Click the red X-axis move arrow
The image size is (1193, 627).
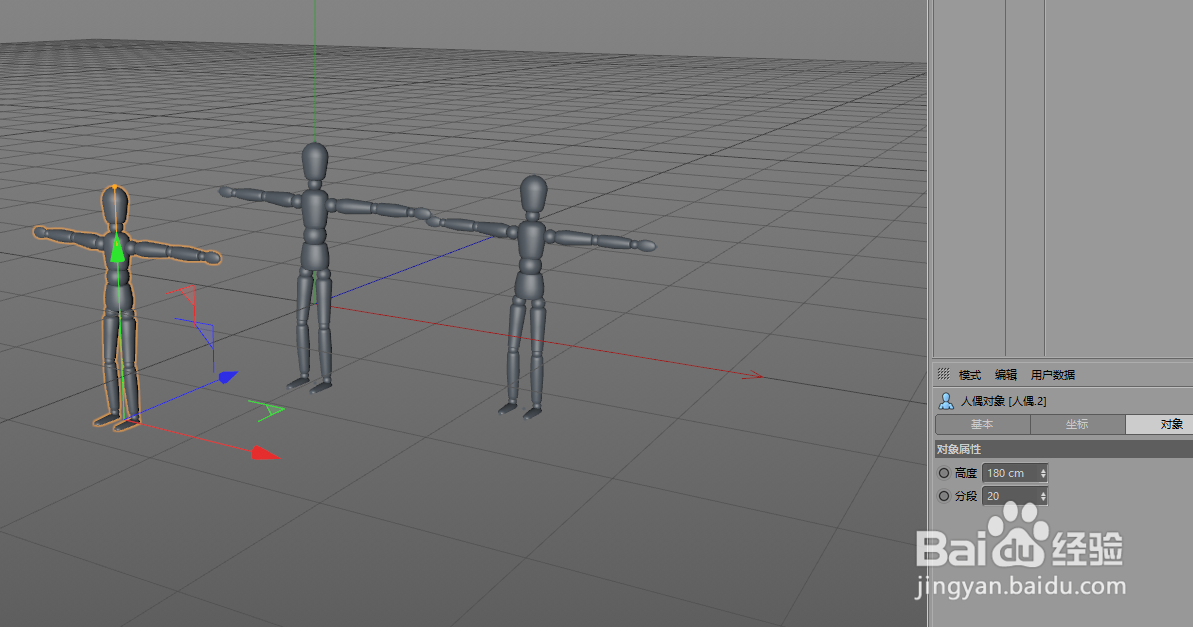265,454
